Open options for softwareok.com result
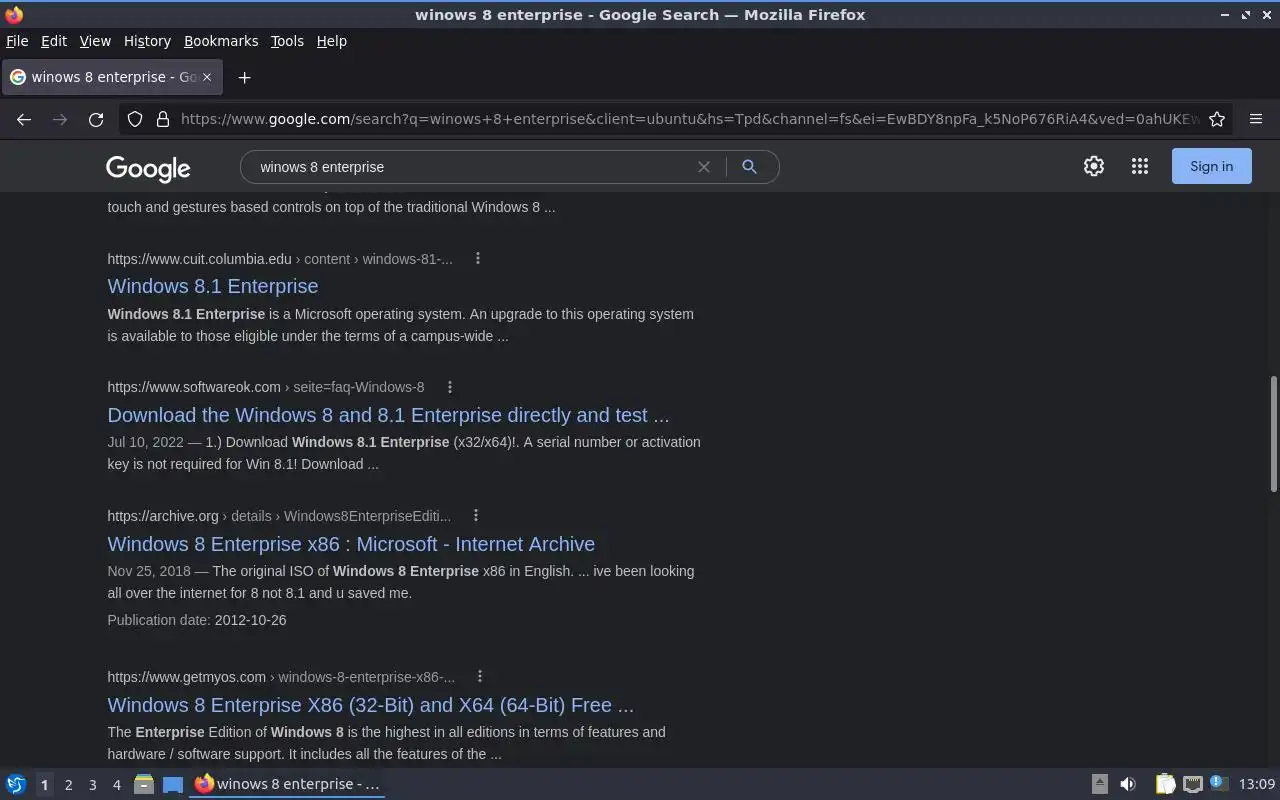Screen dimensions: 1280x800 coord(450,387)
